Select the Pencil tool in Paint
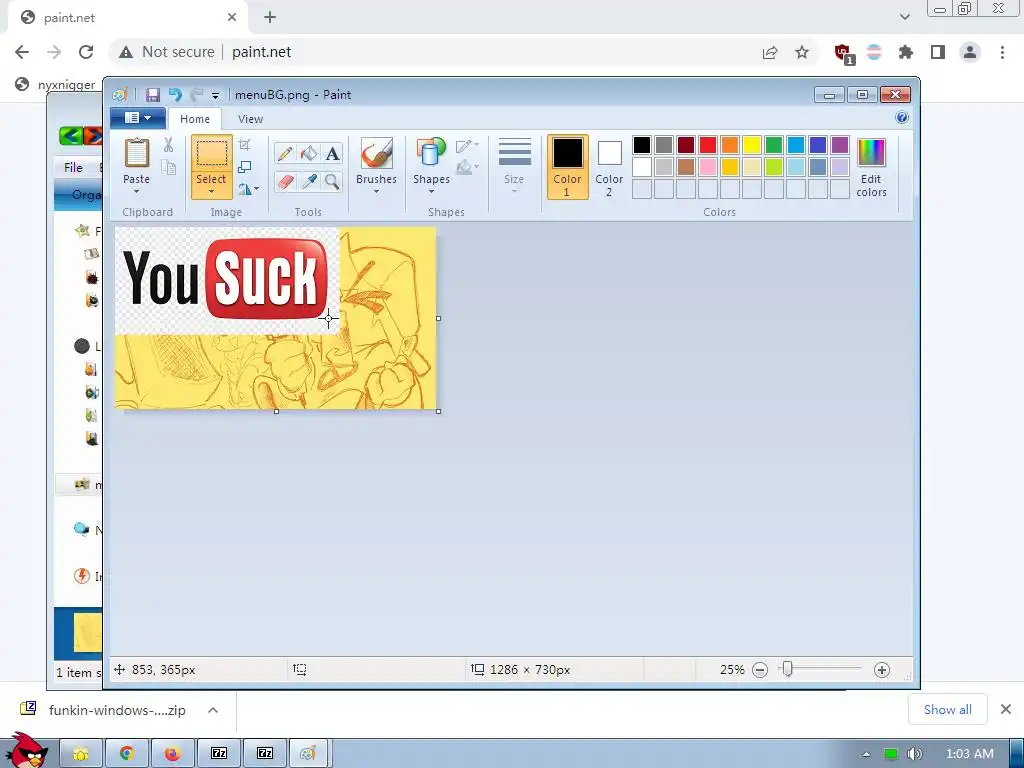Image resolution: width=1024 pixels, height=768 pixels. click(x=285, y=153)
